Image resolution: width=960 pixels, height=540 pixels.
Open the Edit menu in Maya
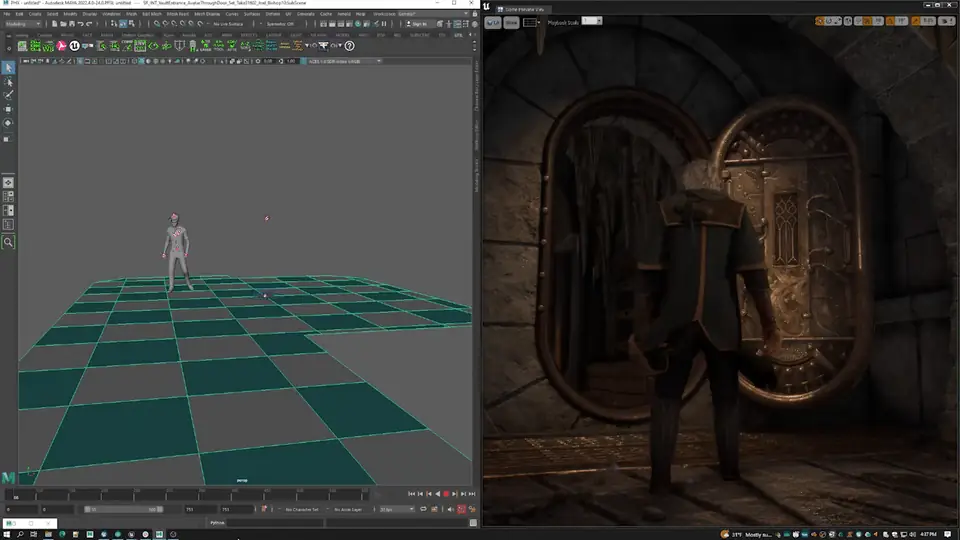[x=20, y=13]
